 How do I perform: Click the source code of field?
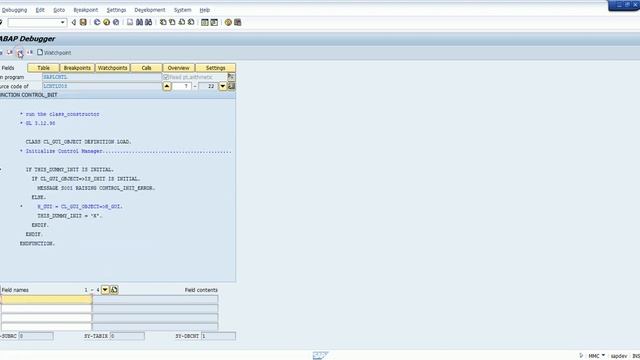tap(102, 86)
